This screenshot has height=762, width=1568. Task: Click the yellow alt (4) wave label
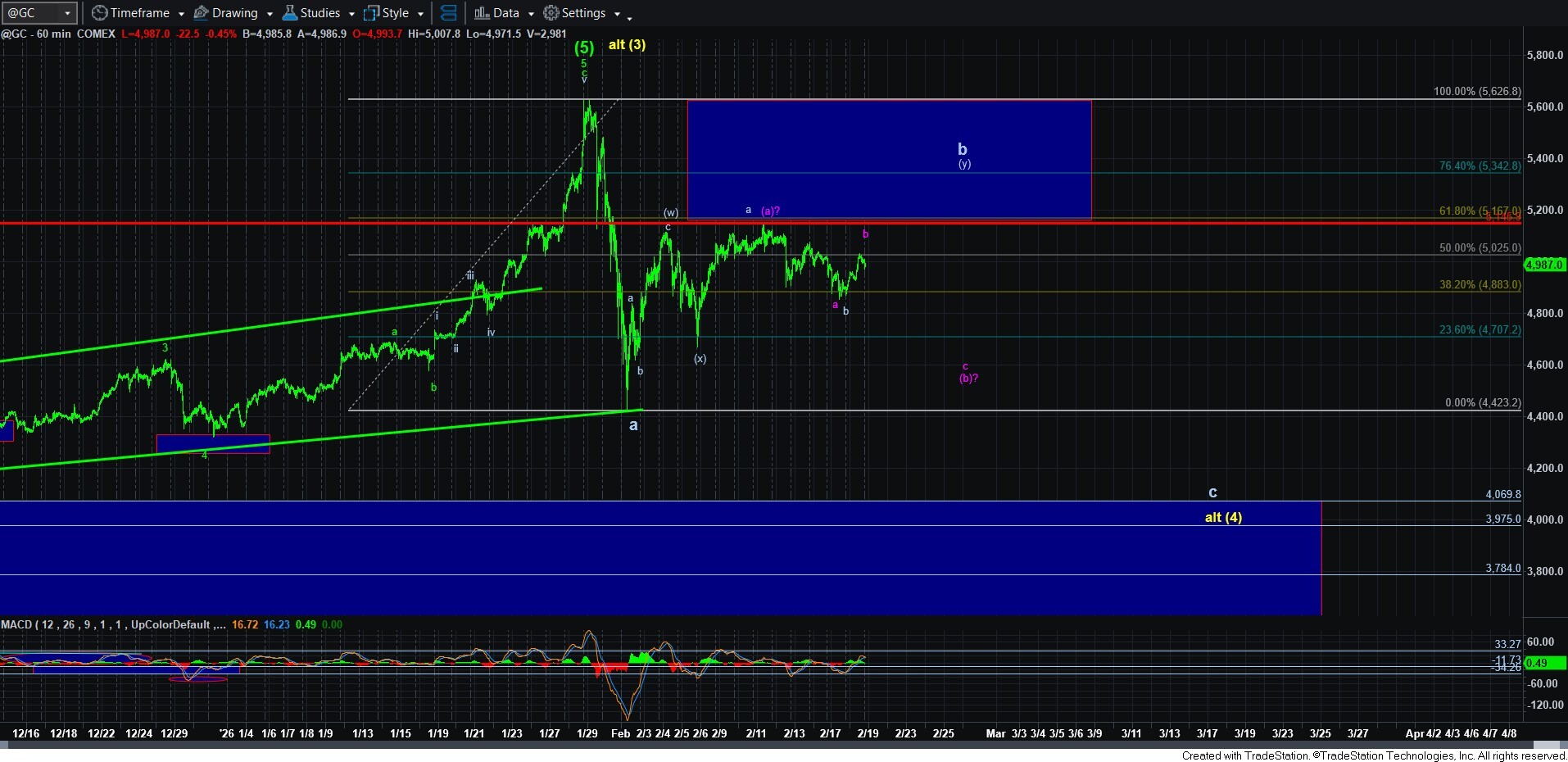[x=1223, y=517]
